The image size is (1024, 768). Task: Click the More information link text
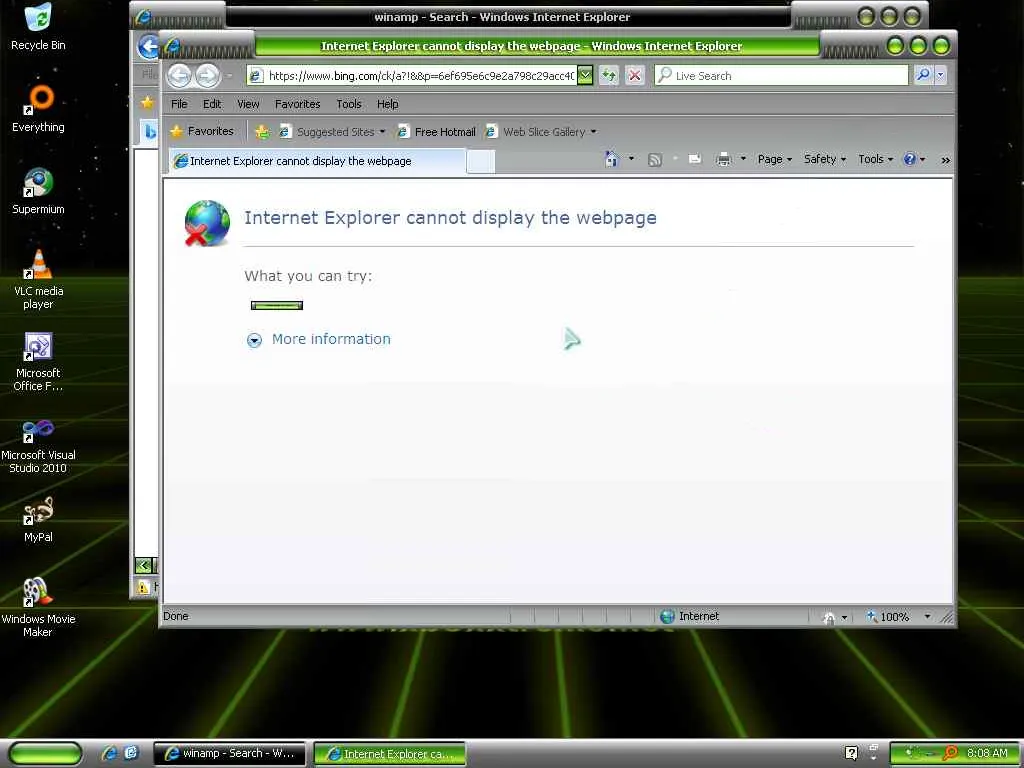pos(331,339)
